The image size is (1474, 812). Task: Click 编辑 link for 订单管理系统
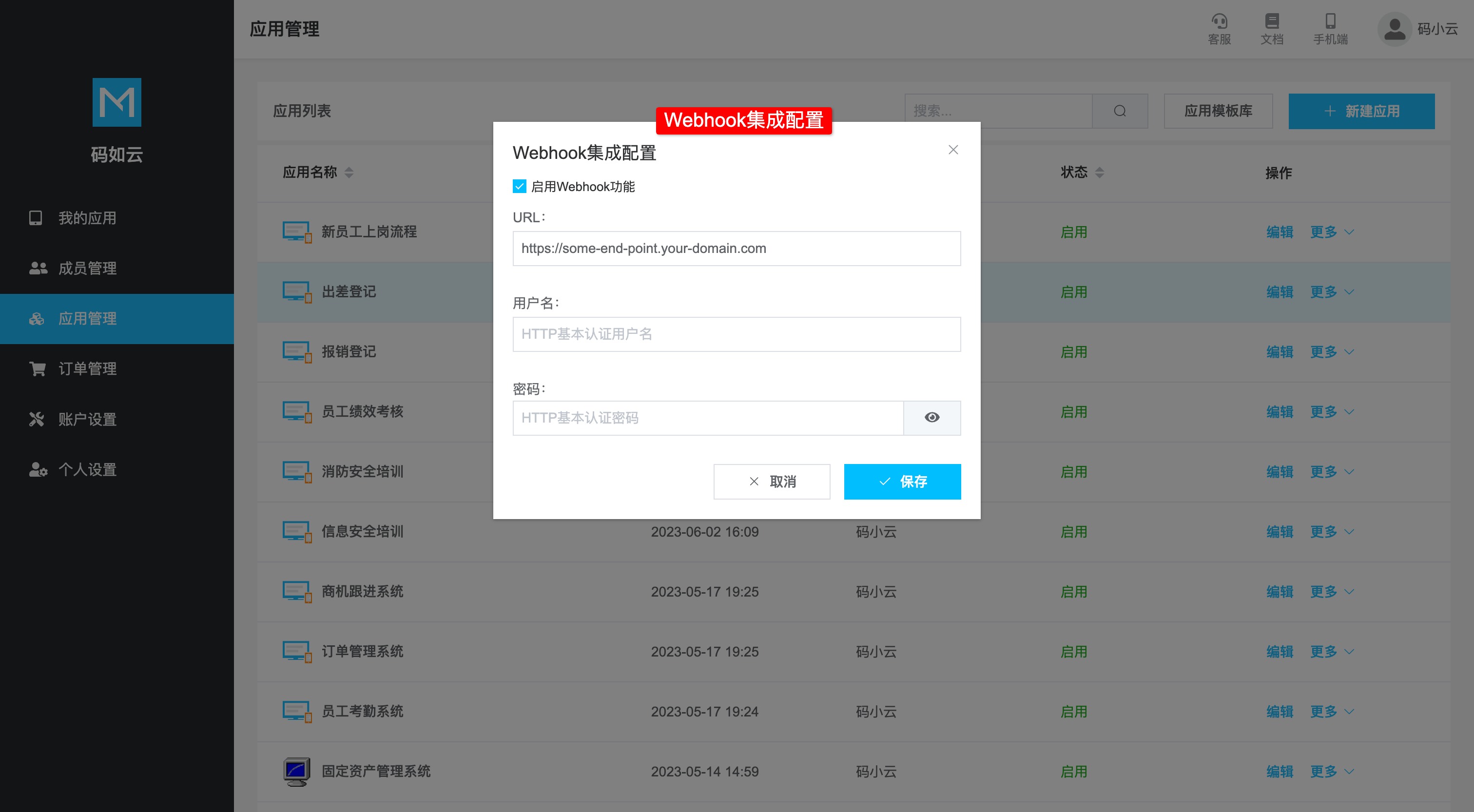coord(1280,652)
